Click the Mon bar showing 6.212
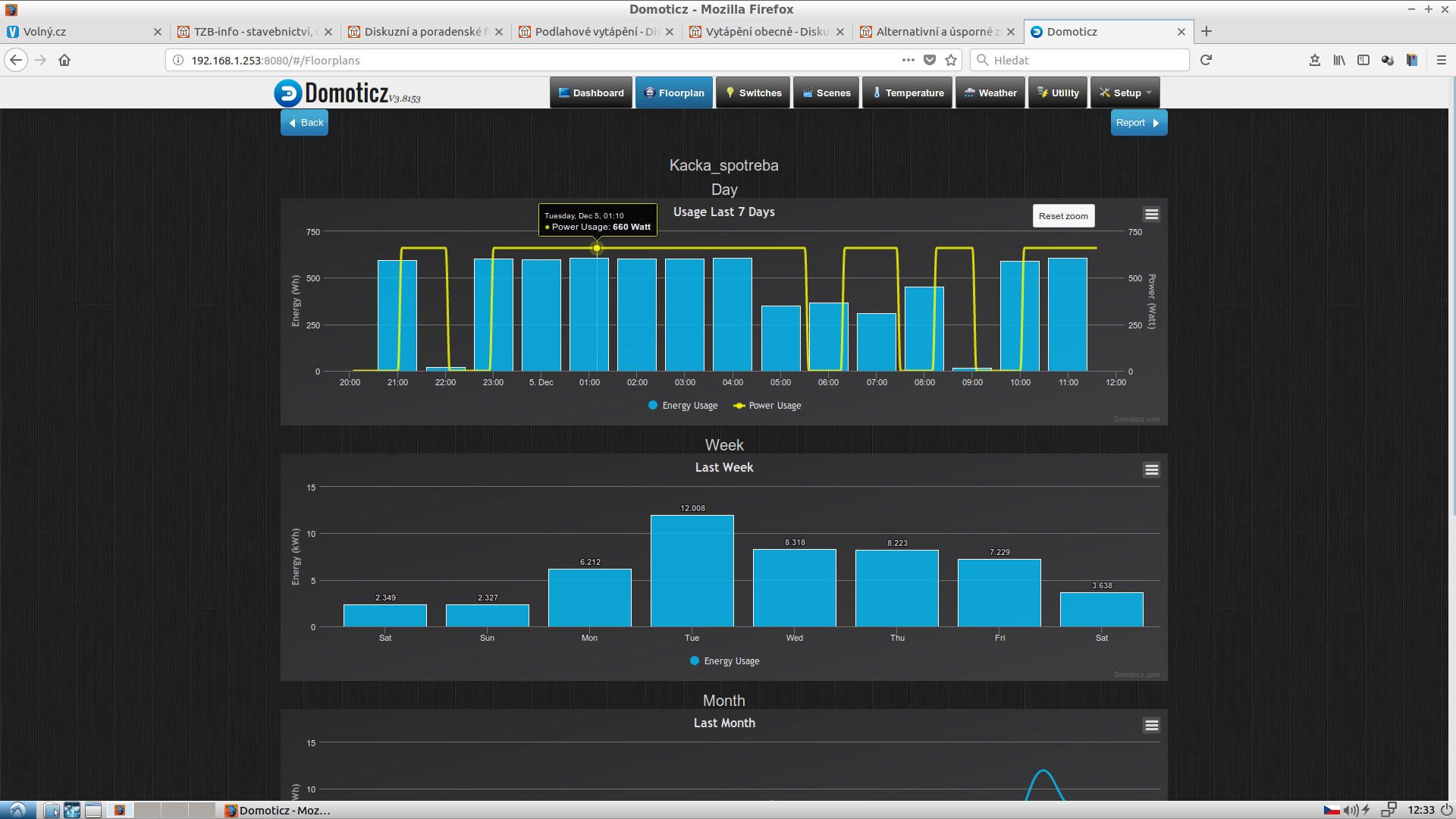The height and width of the screenshot is (819, 1456). tap(590, 598)
